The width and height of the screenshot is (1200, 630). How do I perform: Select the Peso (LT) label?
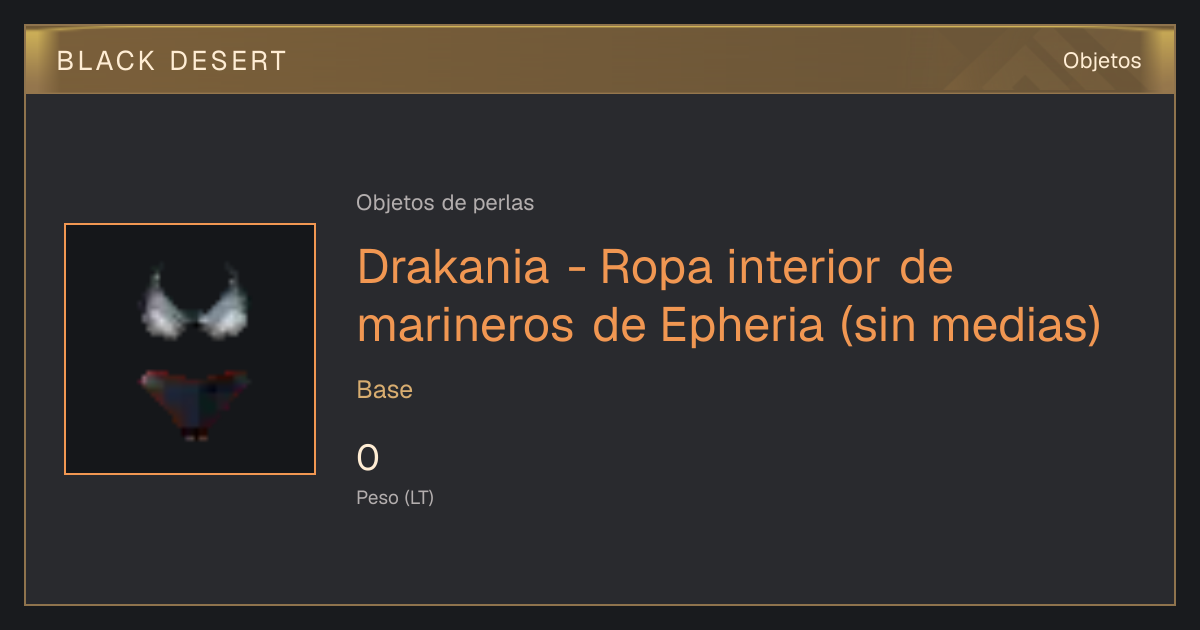click(395, 498)
